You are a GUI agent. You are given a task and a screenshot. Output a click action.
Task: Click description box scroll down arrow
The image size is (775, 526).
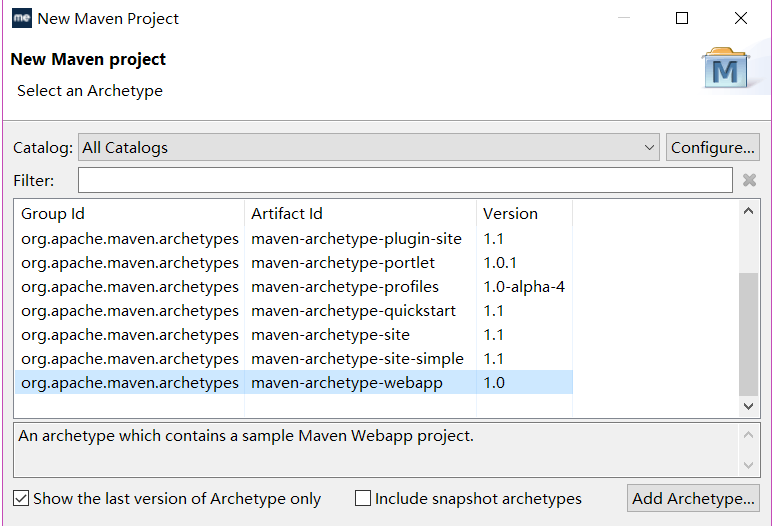pos(748,465)
